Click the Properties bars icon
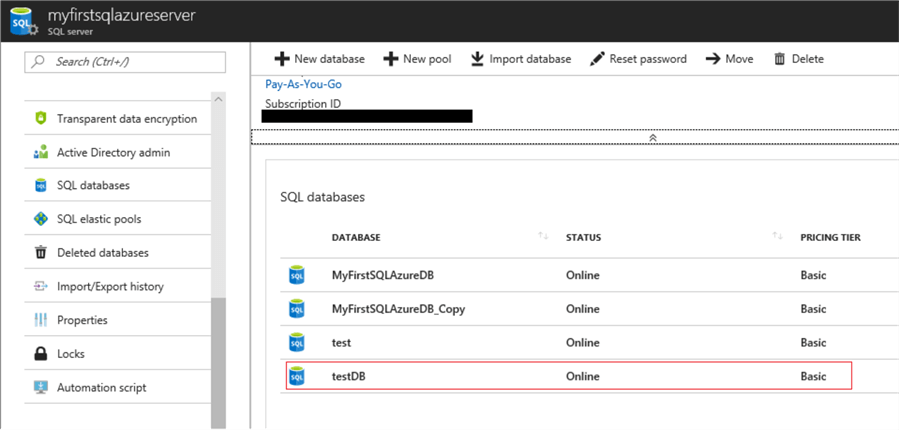 (x=41, y=320)
